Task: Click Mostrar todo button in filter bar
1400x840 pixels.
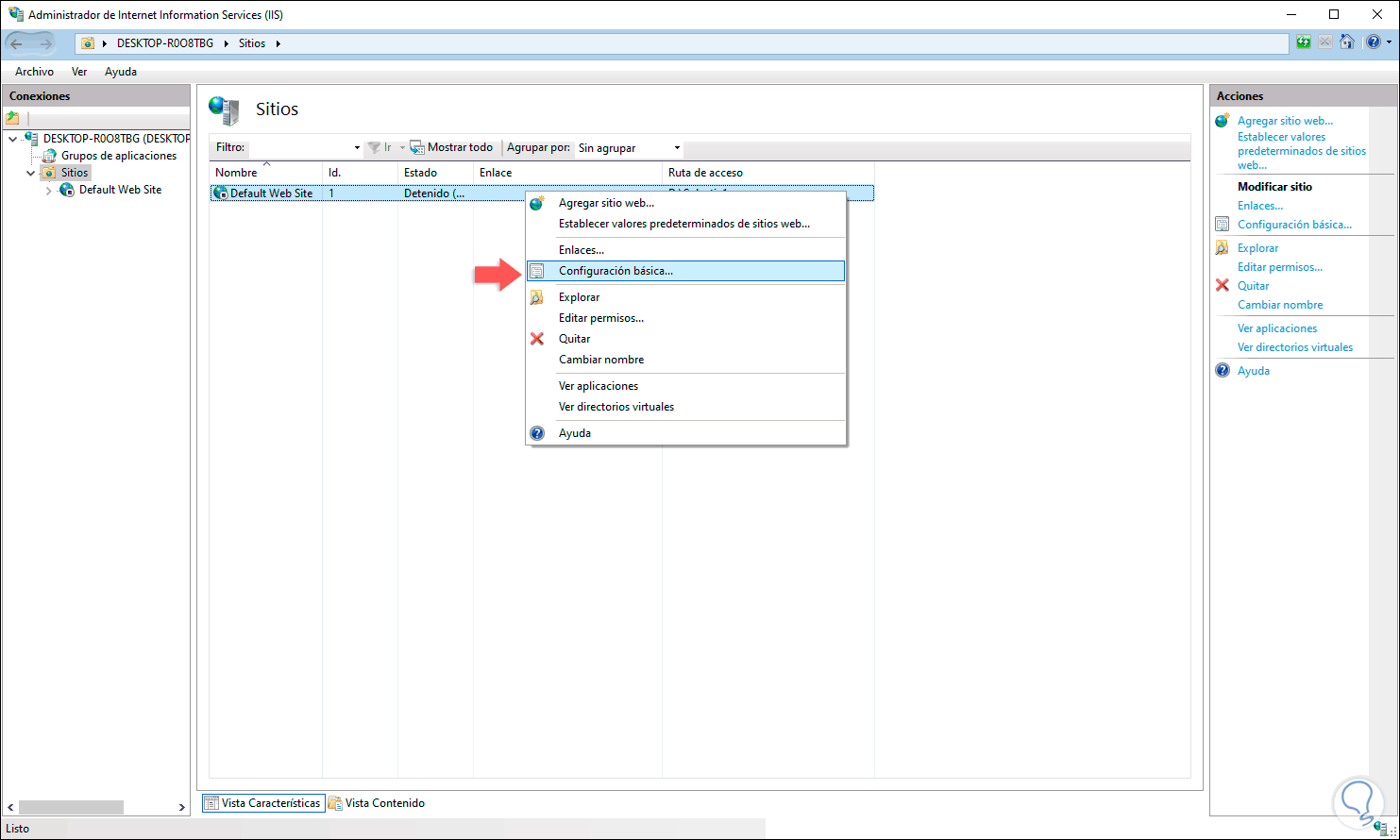Action: (x=451, y=148)
